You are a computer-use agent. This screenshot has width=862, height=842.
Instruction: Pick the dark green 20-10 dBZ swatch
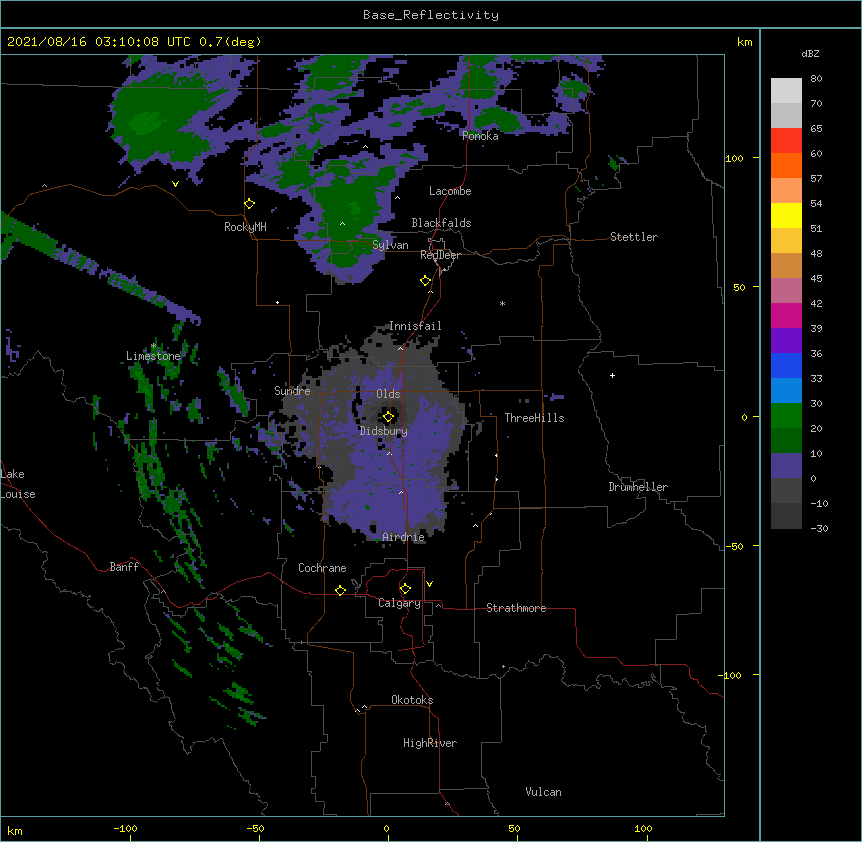786,440
